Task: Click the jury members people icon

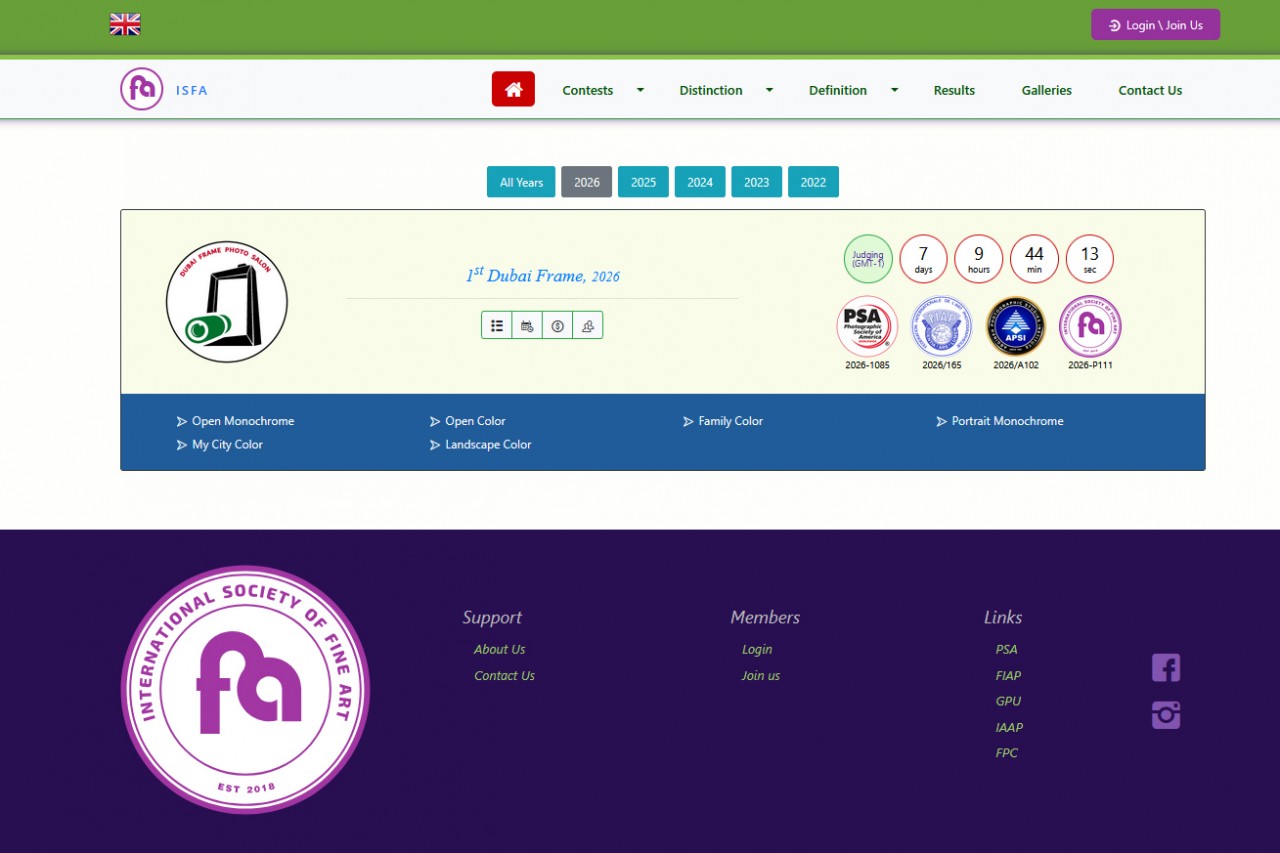Action: [x=588, y=325]
